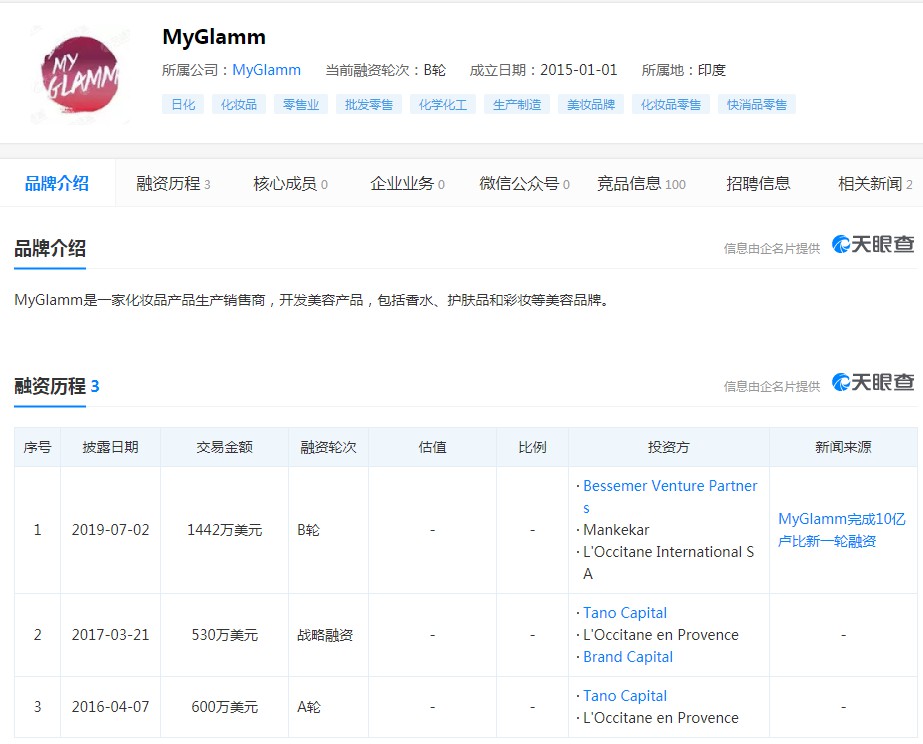
Task: Click the 比例 column header
Action: 533,447
